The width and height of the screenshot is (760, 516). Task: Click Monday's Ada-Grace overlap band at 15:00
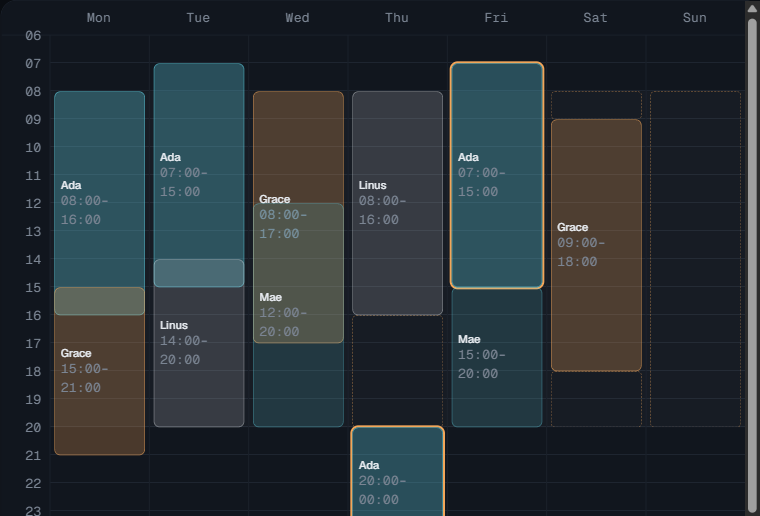[99, 301]
